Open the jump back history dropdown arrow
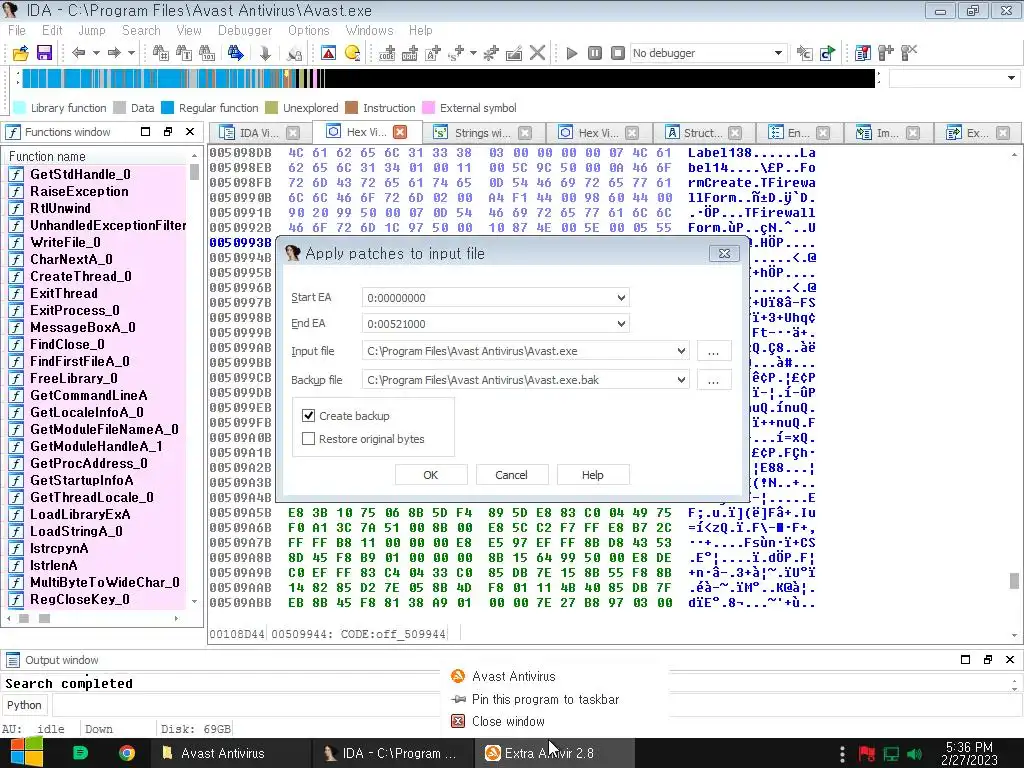Viewport: 1024px width, 768px height. [96, 53]
